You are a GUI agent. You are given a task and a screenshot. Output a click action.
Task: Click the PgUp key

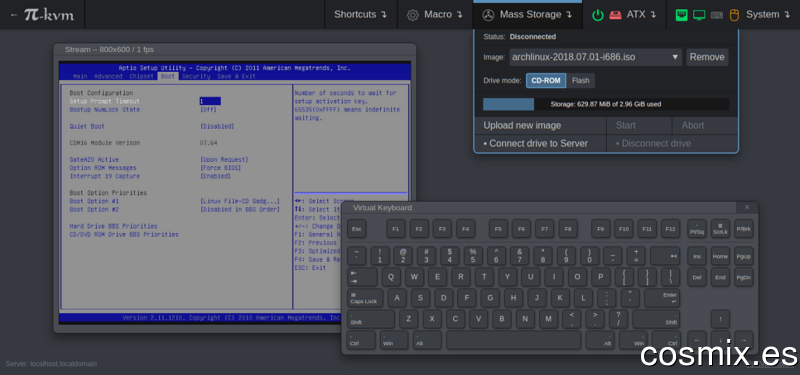[x=743, y=256]
